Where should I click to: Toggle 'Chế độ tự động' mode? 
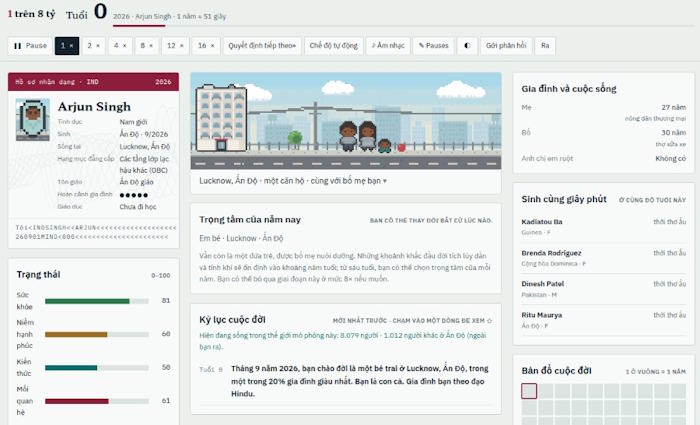333,46
